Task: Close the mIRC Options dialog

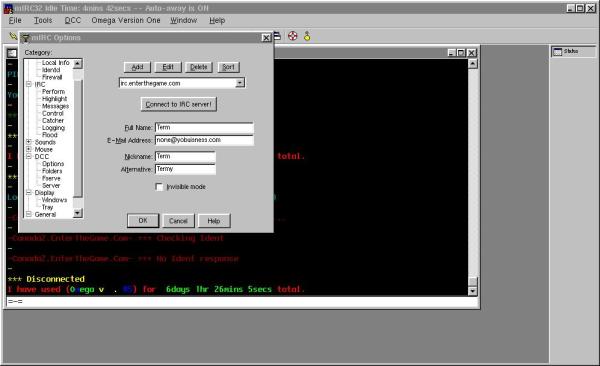Action: coord(266,38)
